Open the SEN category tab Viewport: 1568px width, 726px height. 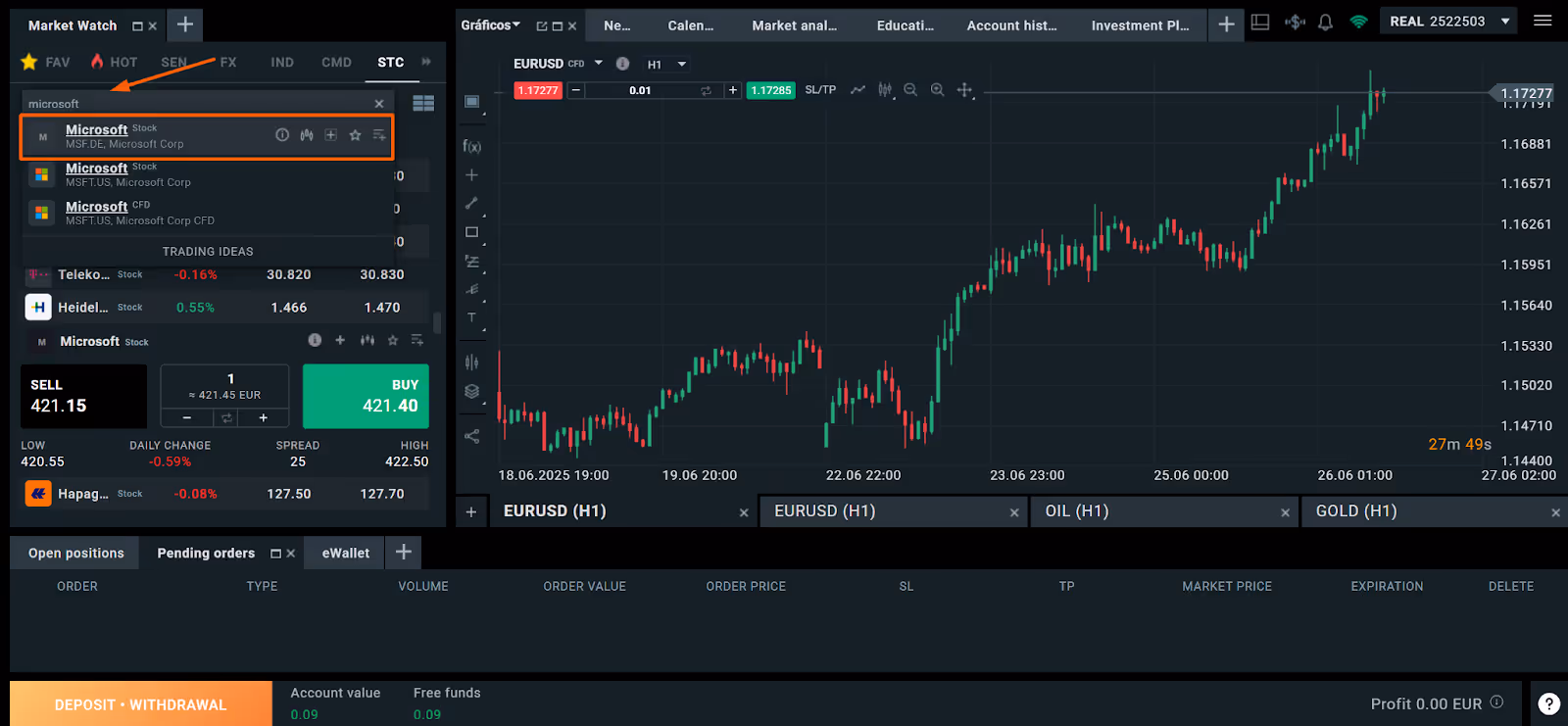click(x=173, y=62)
